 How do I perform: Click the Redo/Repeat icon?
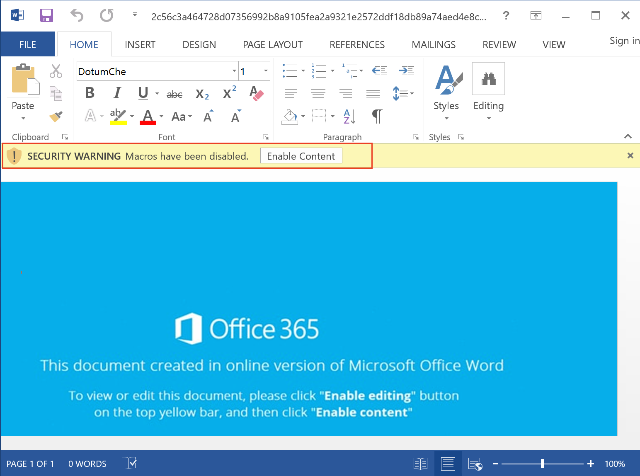(x=107, y=16)
